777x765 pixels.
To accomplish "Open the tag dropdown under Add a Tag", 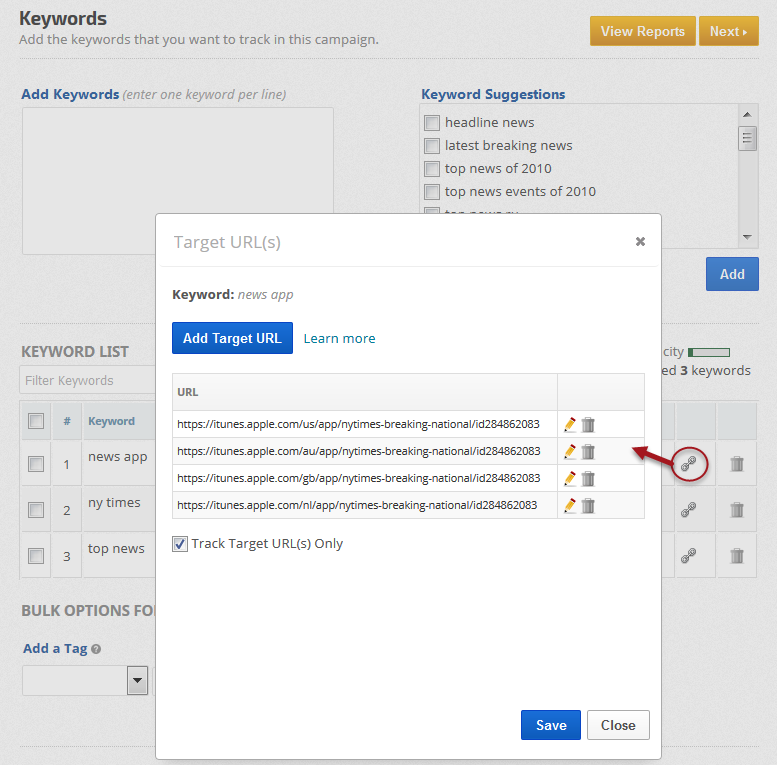I will [137, 681].
